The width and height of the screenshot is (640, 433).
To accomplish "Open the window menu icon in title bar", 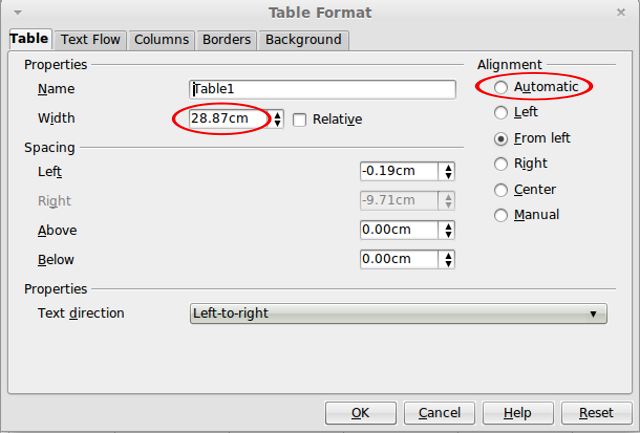I will (x=12, y=12).
